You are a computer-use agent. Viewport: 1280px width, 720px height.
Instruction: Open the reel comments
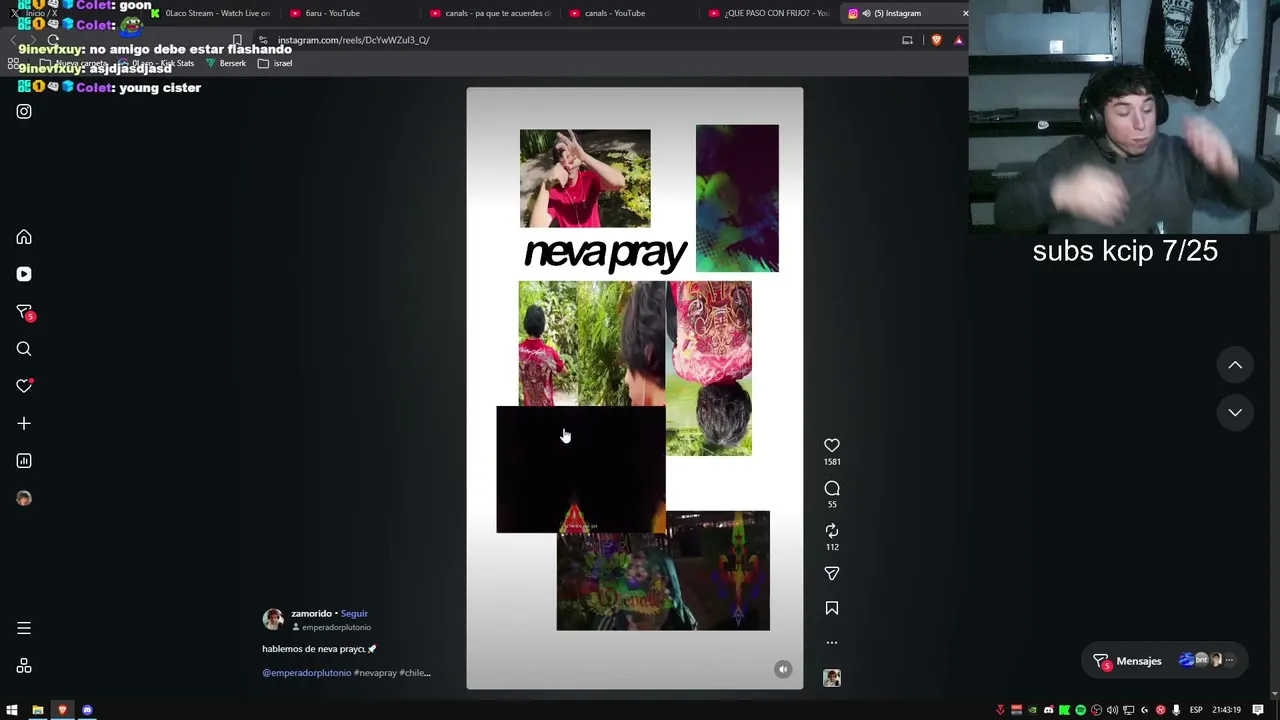coord(832,488)
